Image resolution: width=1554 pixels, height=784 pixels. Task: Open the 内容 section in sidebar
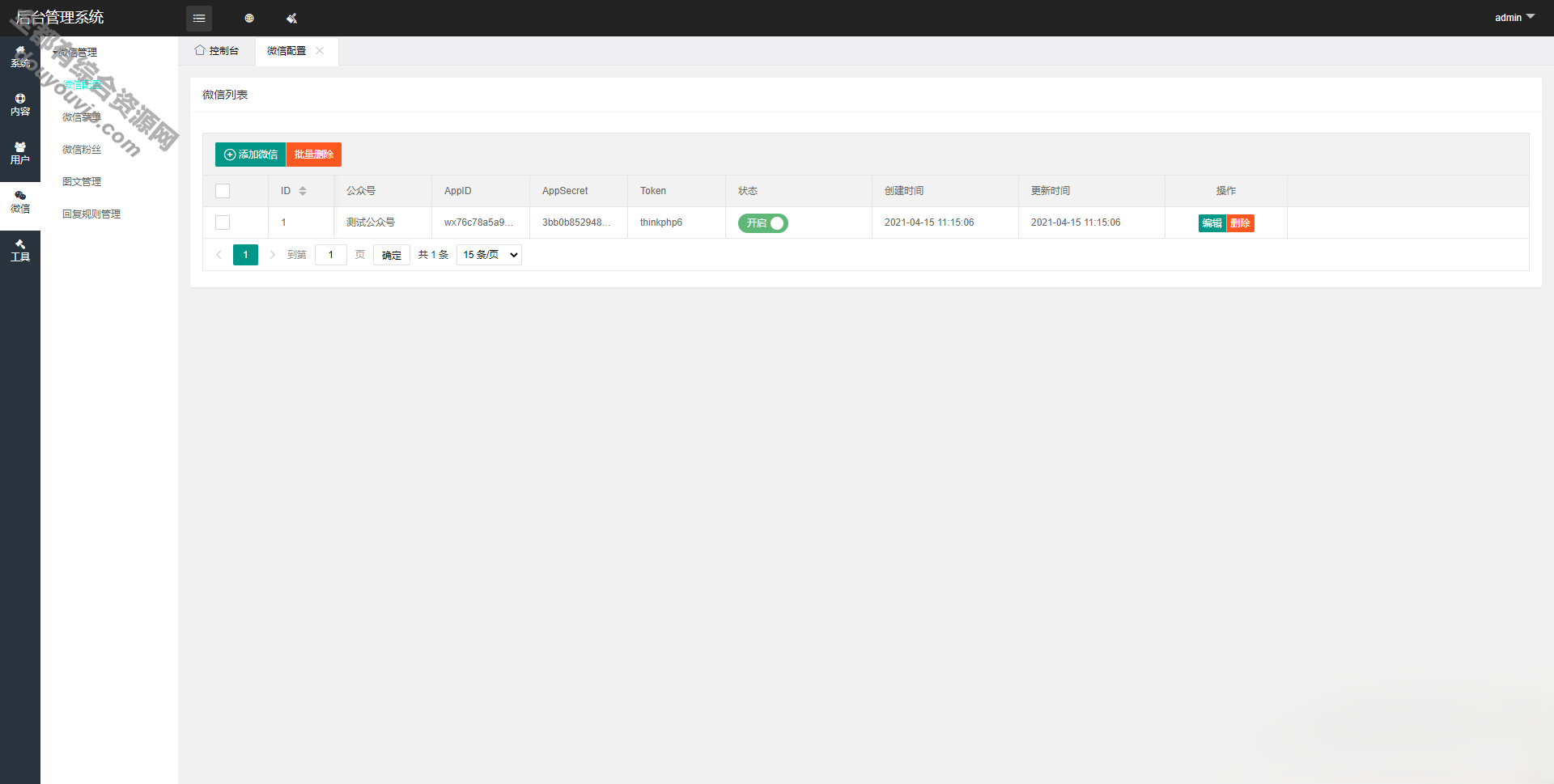click(x=20, y=105)
